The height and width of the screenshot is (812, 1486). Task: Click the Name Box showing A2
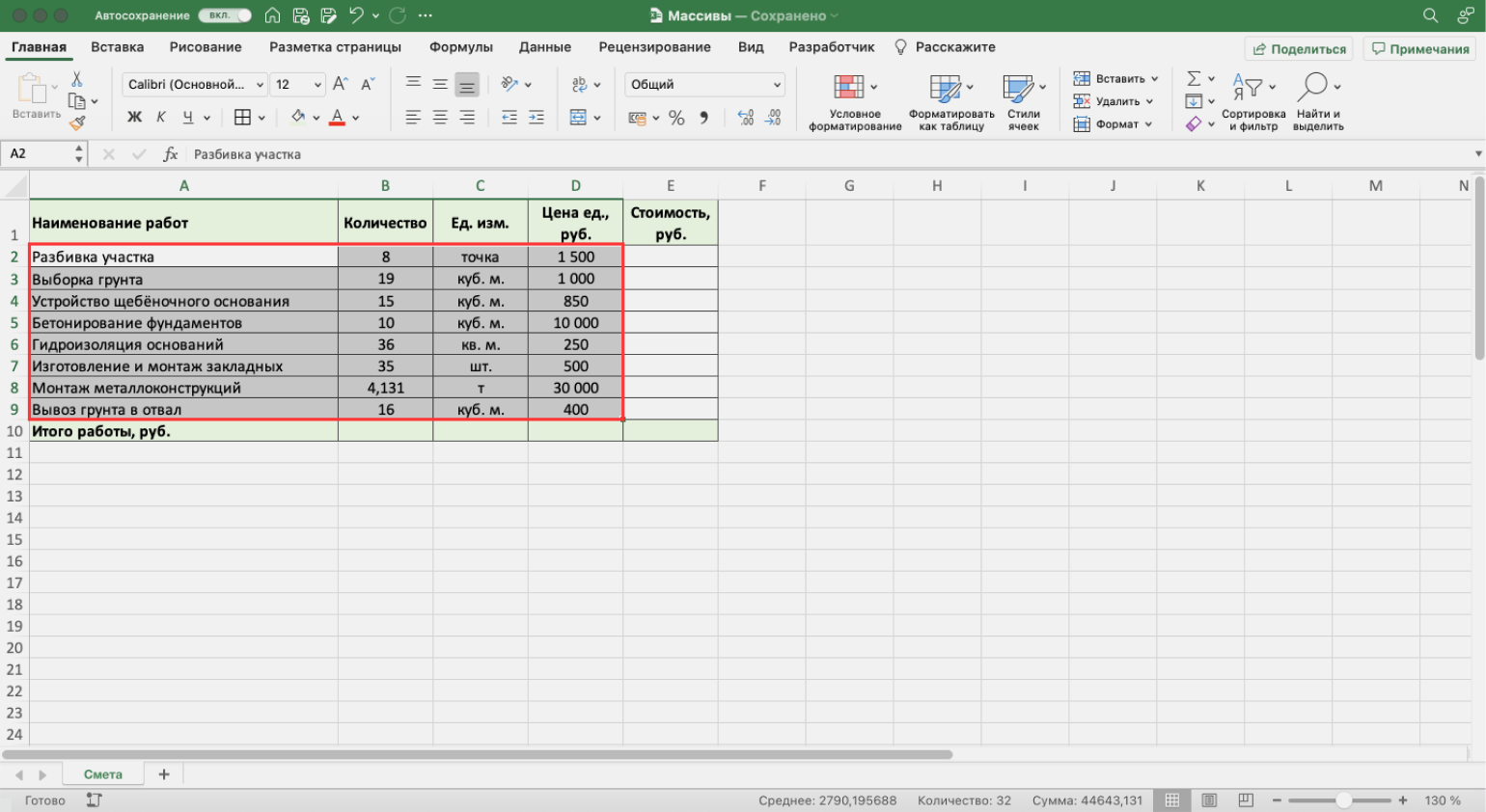point(37,154)
